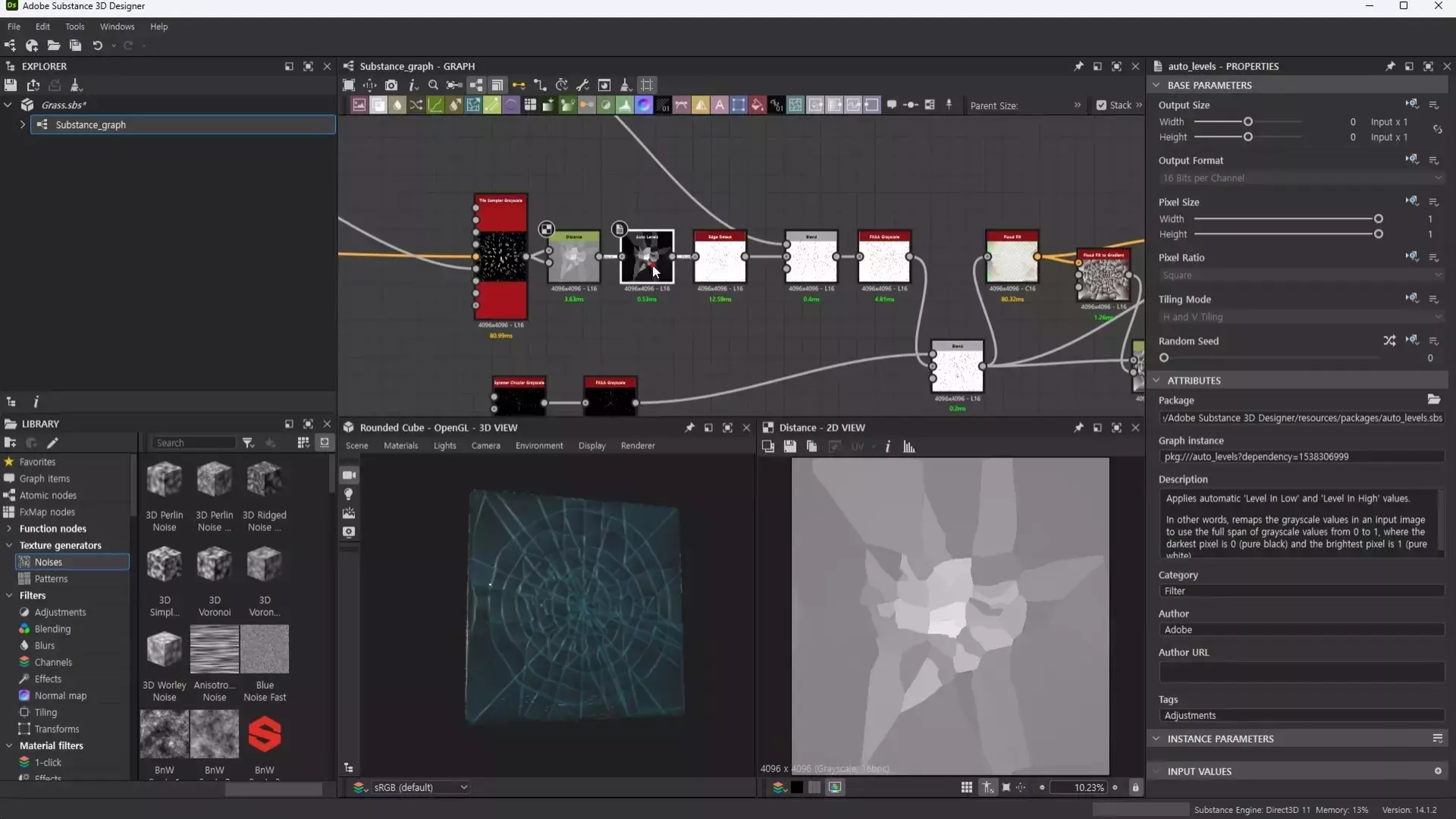
Task: Pin the Properties panel
Action: [1390, 67]
